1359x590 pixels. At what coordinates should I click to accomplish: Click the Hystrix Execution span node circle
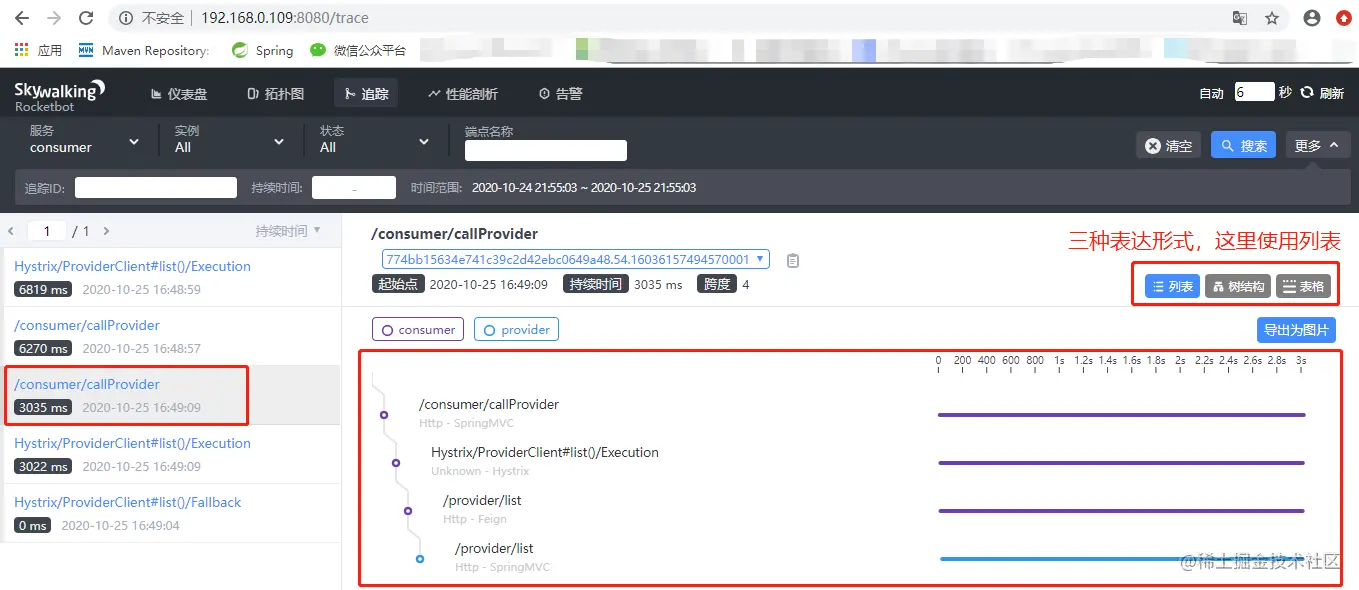point(396,462)
